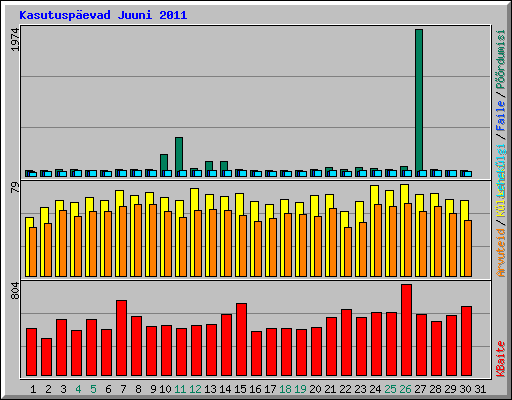Screen dimensions: 512x400
Task: Click the orange sites bar for day 1
Action: 33,252
